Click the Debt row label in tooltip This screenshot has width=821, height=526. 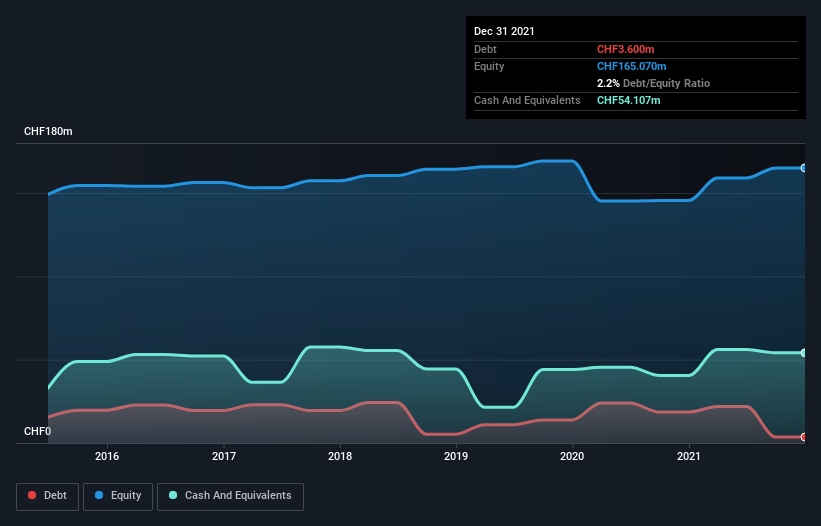[485, 49]
